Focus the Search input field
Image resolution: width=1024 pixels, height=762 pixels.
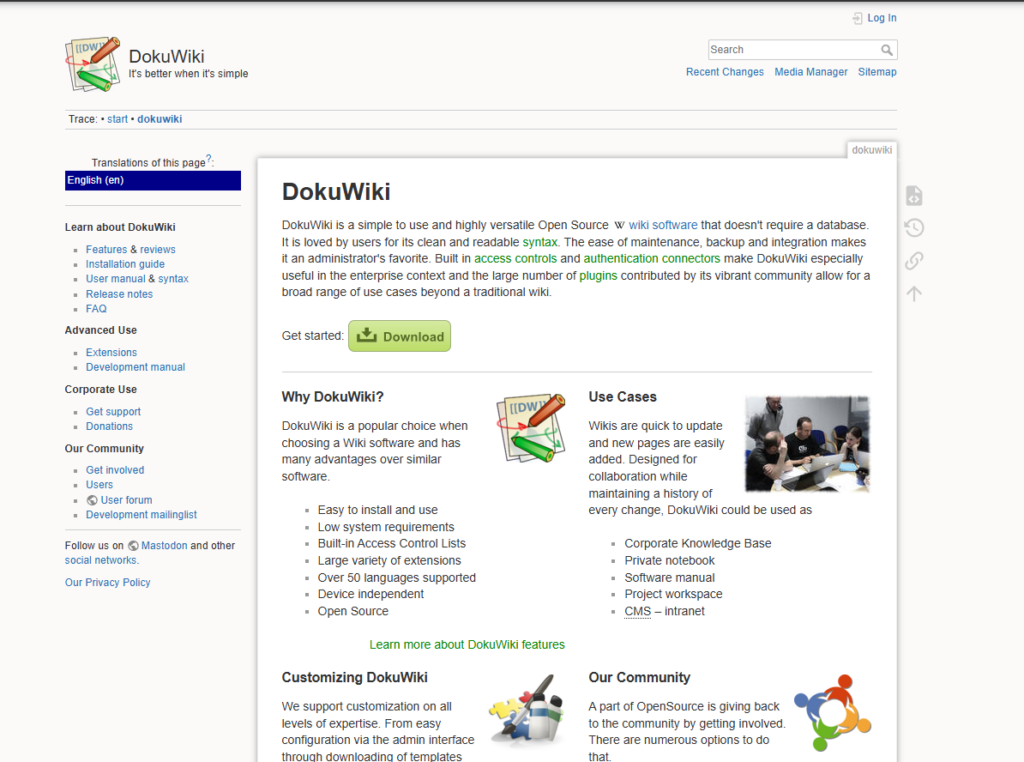point(792,50)
